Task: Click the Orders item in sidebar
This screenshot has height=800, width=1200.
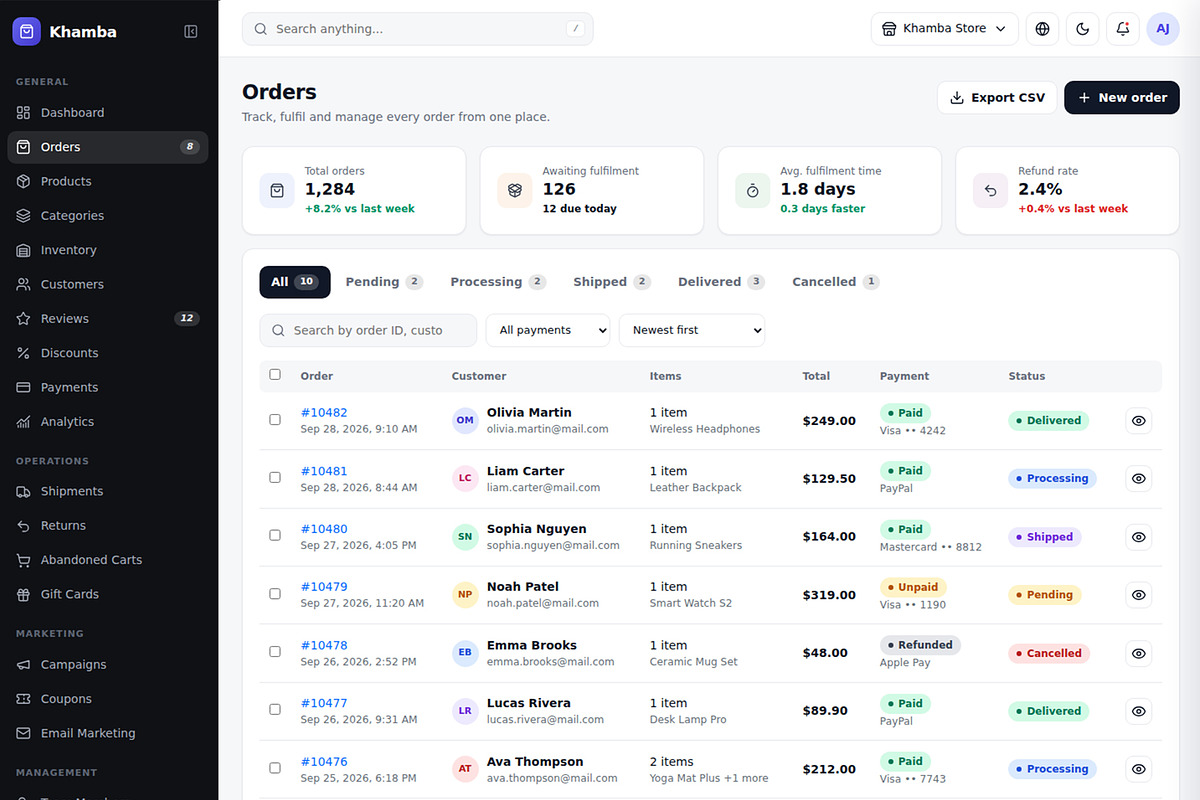Action: [x=108, y=147]
